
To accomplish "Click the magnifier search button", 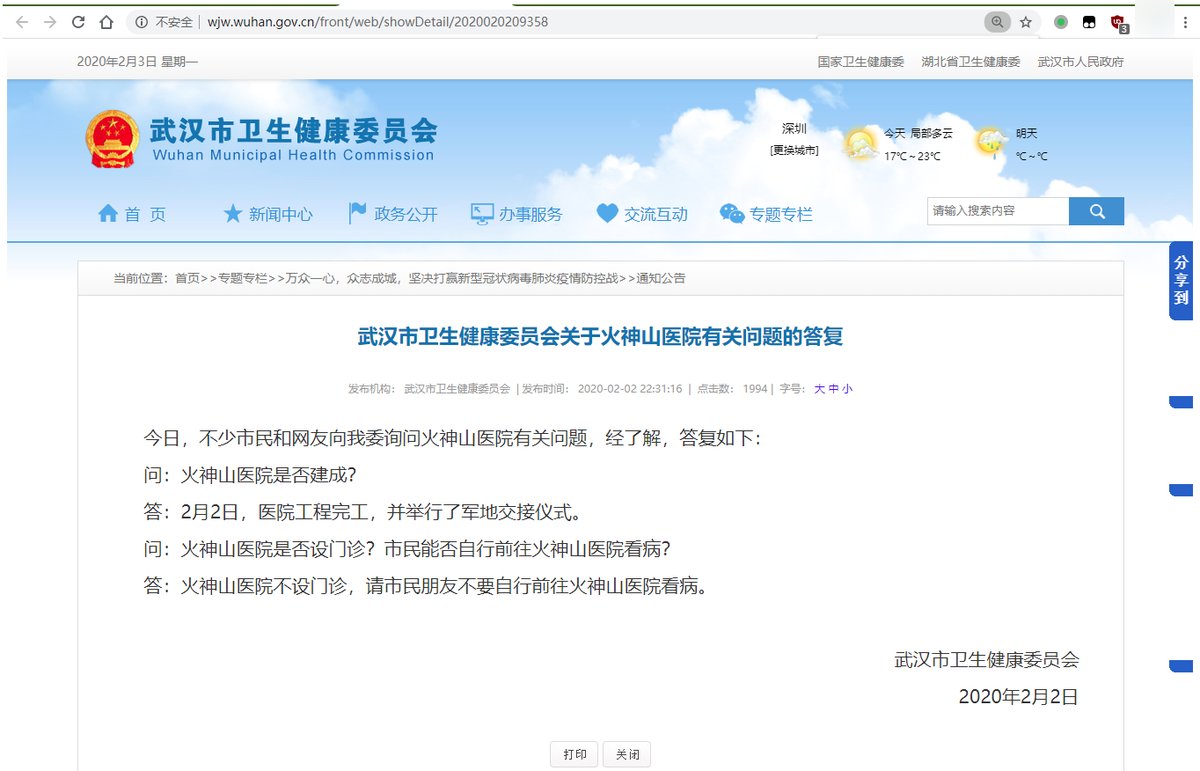I will tap(1096, 211).
